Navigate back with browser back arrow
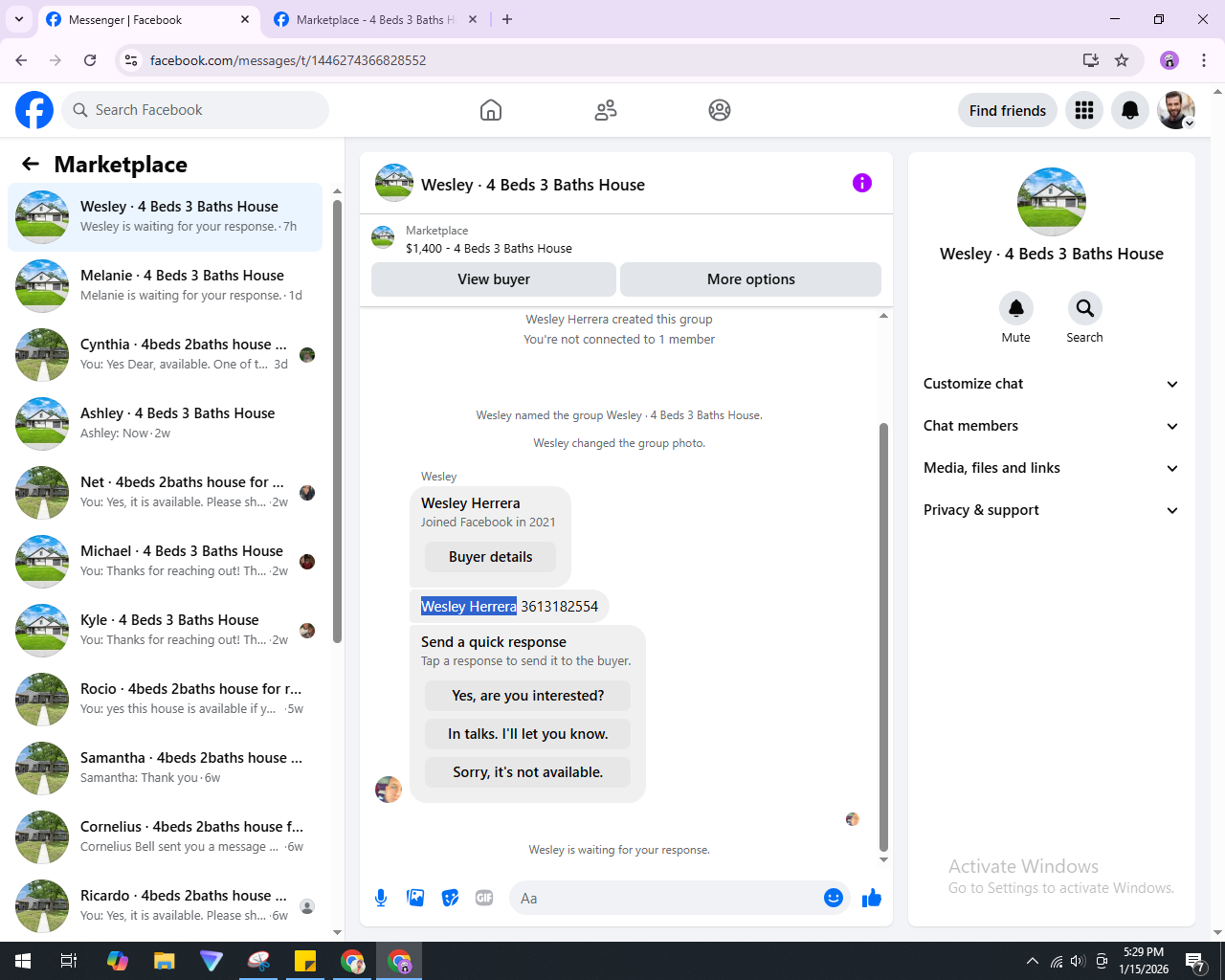This screenshot has height=980, width=1225. click(x=21, y=60)
